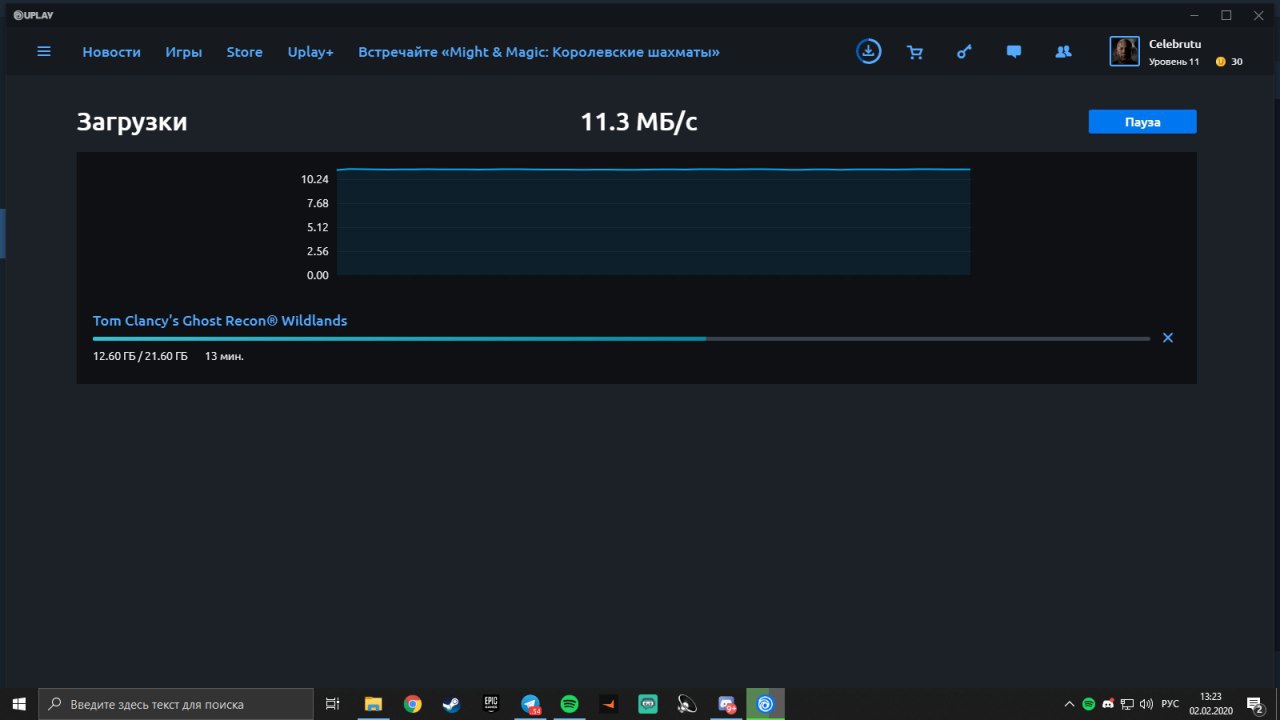
Task: Click the 12.60 ГБ / 21.60 ГБ size text
Action: 140,356
